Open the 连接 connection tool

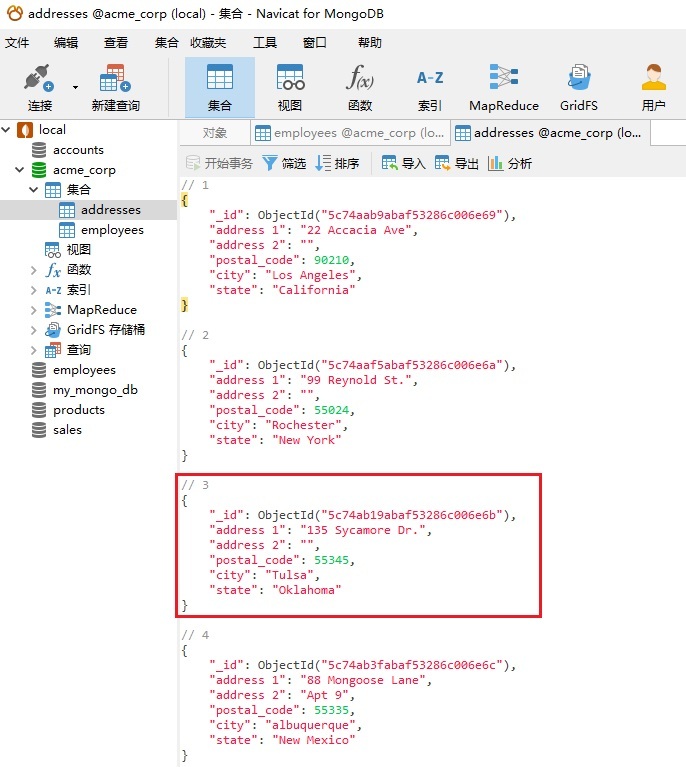pos(39,88)
